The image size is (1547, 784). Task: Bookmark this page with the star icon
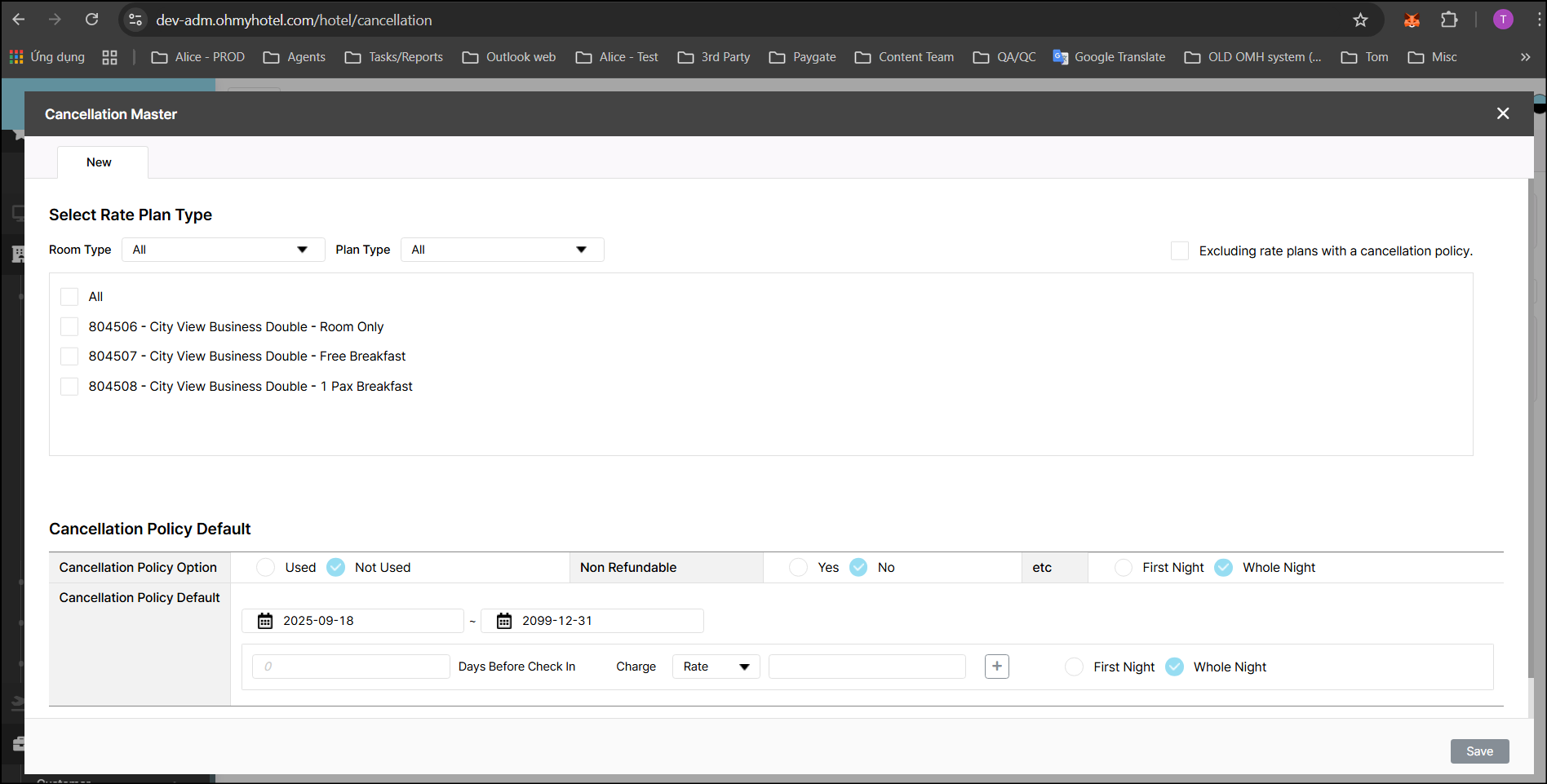1360,20
